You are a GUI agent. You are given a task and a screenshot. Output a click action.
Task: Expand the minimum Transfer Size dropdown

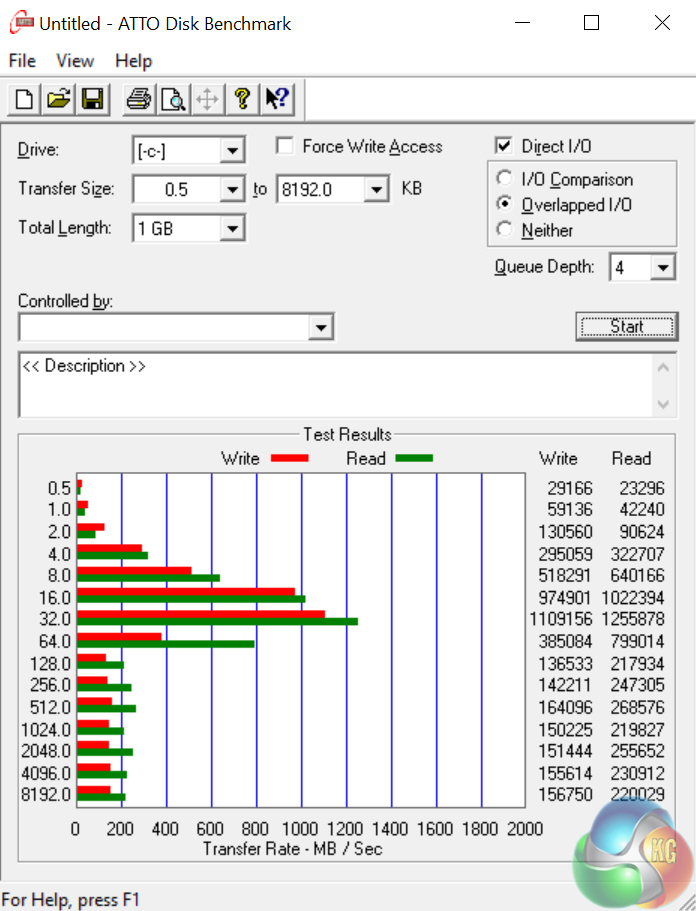tap(232, 189)
